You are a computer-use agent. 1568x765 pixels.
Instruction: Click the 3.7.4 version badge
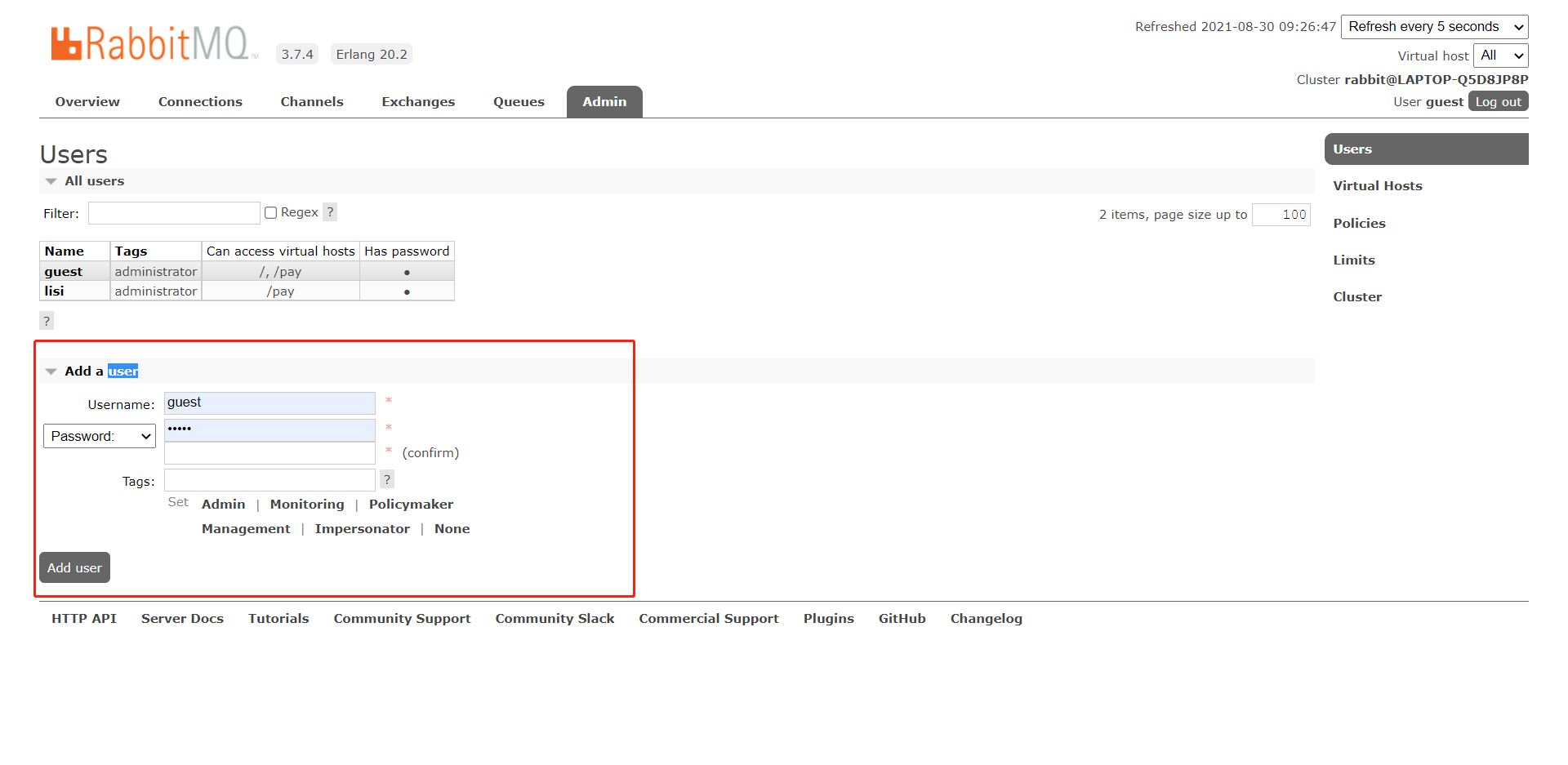coord(297,55)
